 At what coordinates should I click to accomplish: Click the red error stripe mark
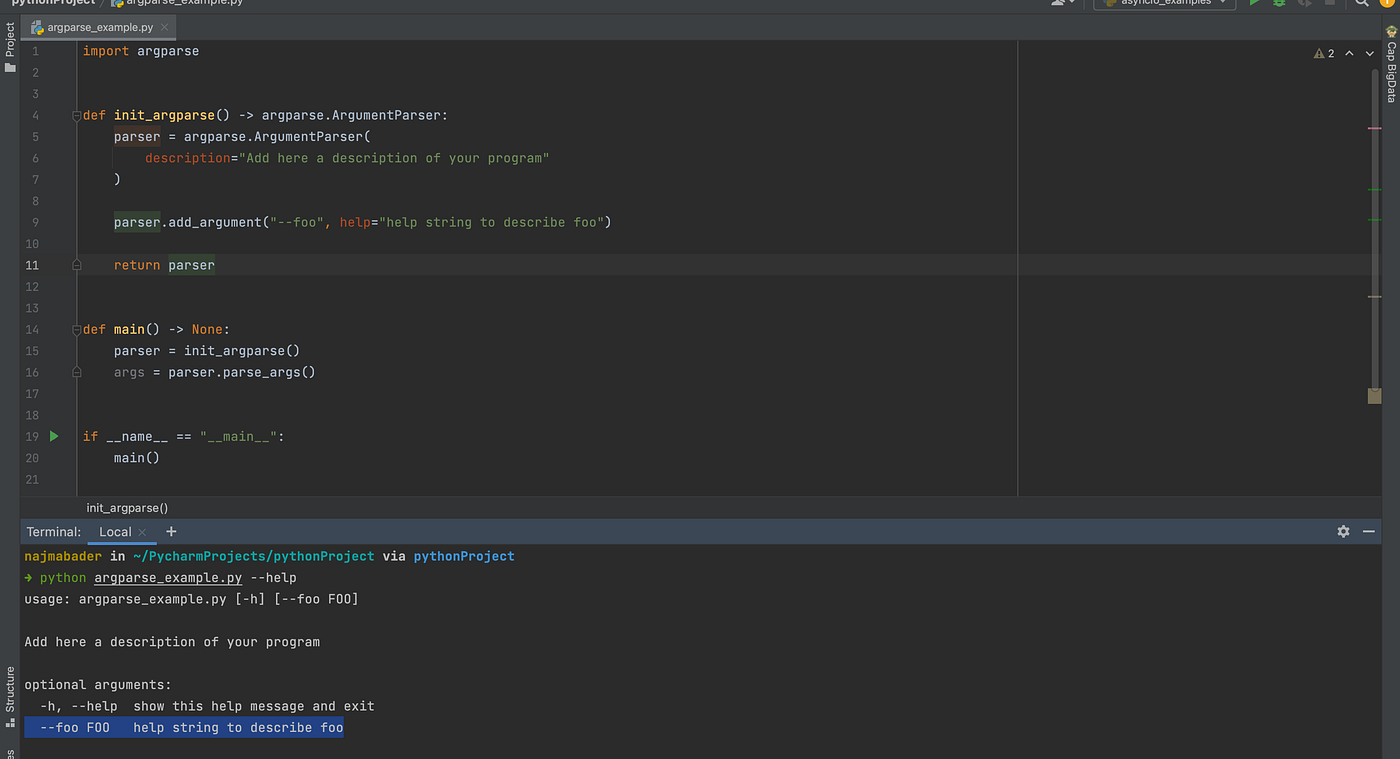coord(1374,129)
